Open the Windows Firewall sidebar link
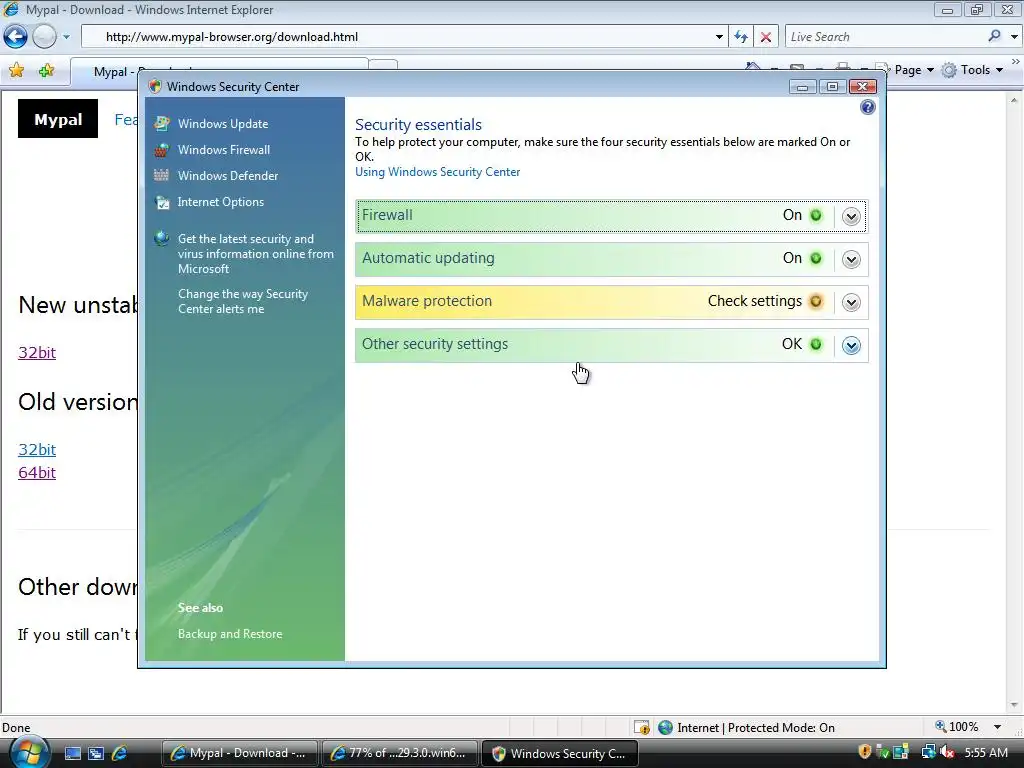The image size is (1024, 768). click(x=224, y=150)
